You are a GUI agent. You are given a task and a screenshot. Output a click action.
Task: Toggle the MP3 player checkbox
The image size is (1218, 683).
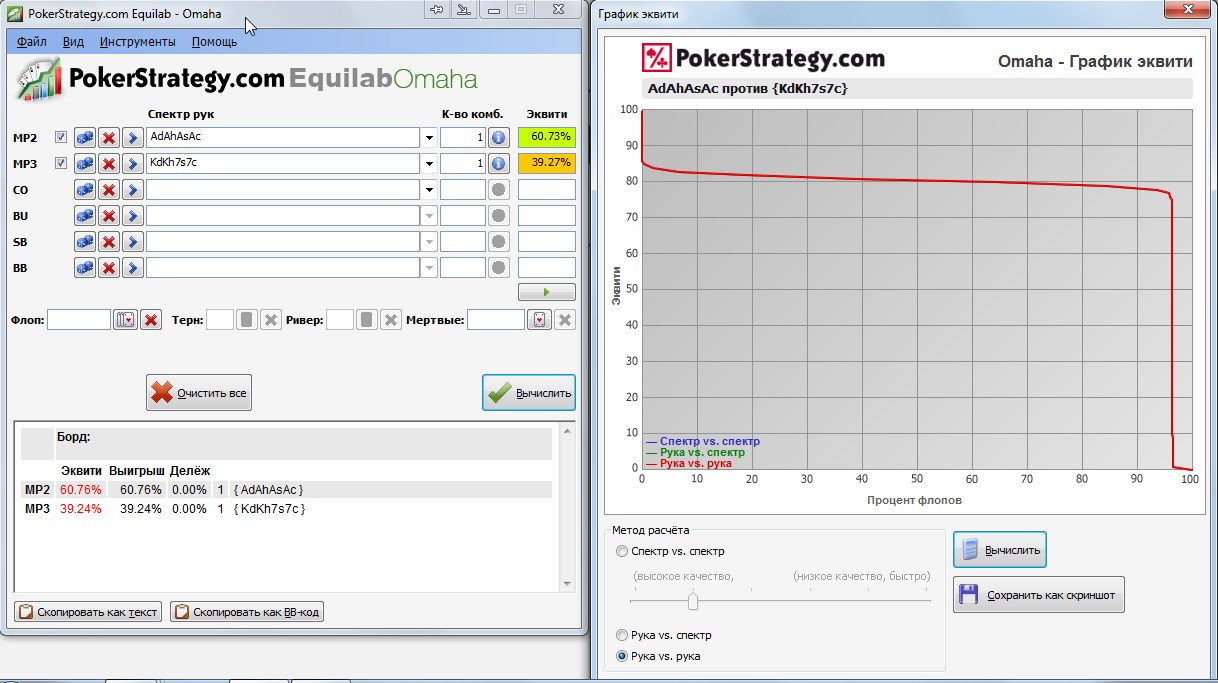tap(61, 163)
